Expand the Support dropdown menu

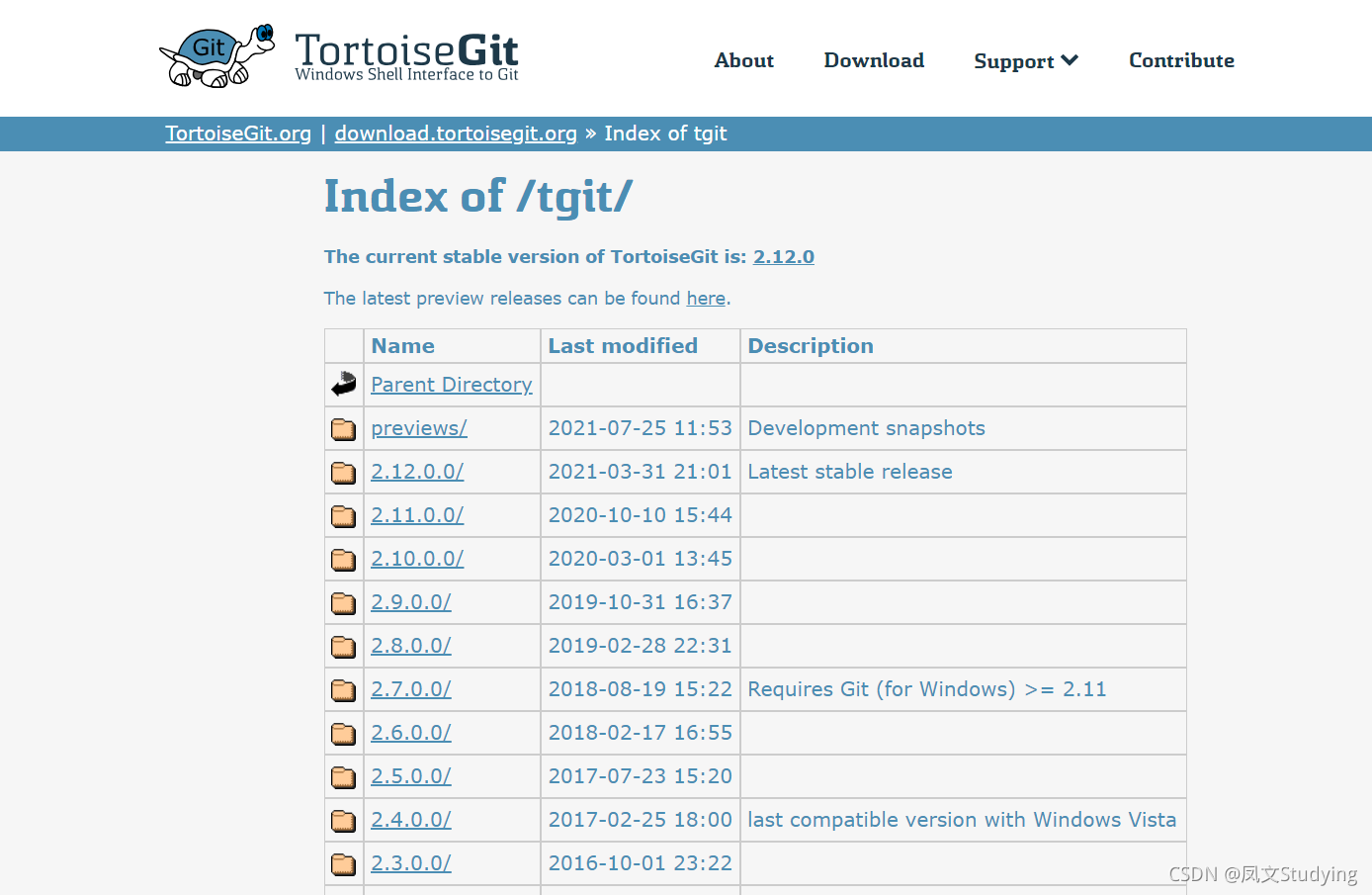coord(1025,60)
